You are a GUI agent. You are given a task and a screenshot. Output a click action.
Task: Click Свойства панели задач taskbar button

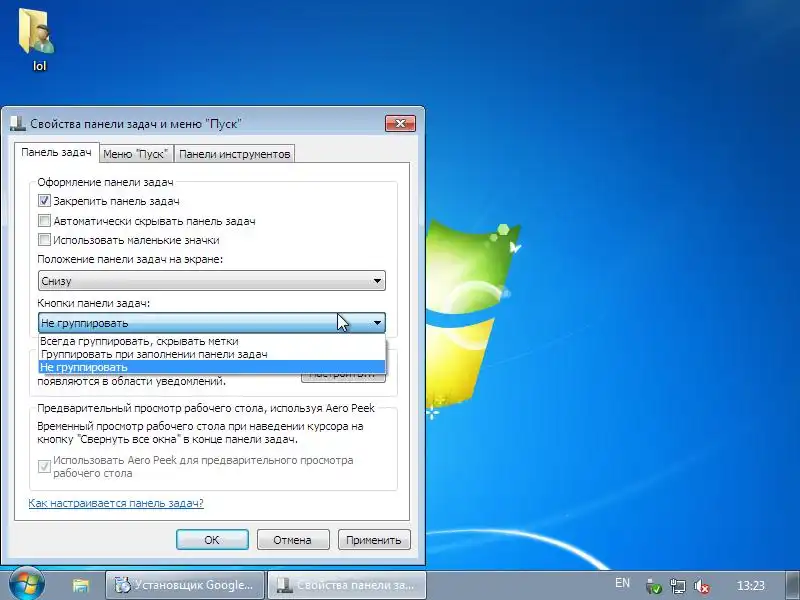pyautogui.click(x=347, y=585)
